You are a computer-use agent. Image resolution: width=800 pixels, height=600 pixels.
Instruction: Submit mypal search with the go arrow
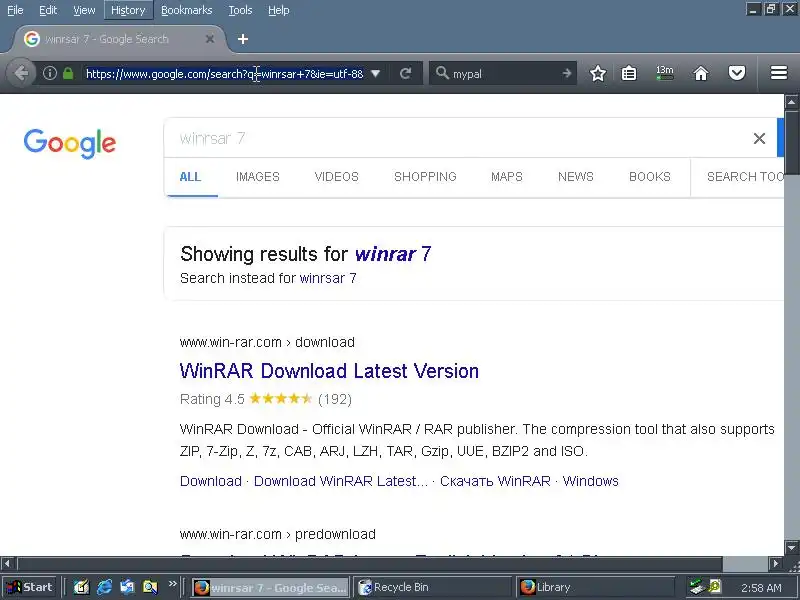coord(567,73)
